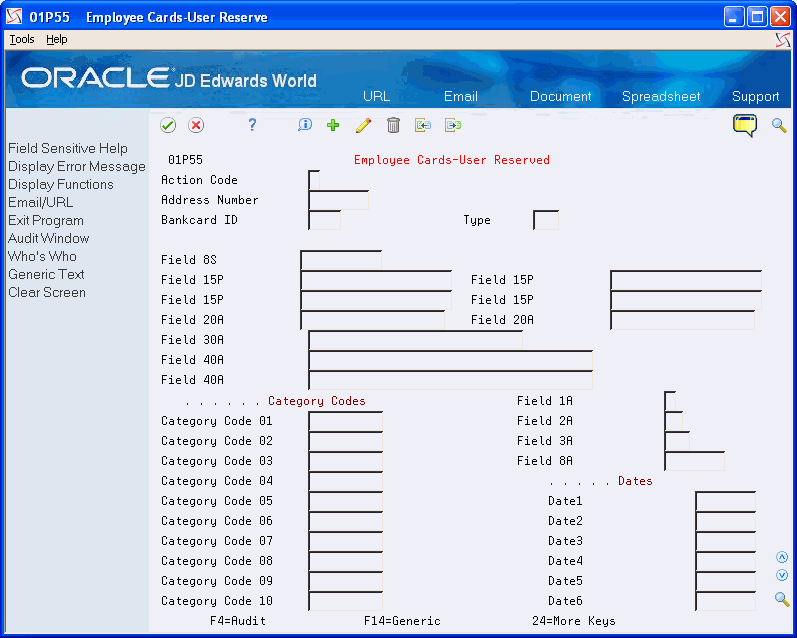Click the JD Edwards icon in title bar
This screenshot has width=797, height=638.
[14, 17]
